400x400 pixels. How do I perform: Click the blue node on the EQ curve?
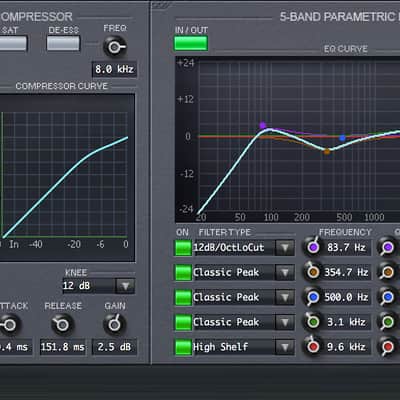click(x=342, y=138)
